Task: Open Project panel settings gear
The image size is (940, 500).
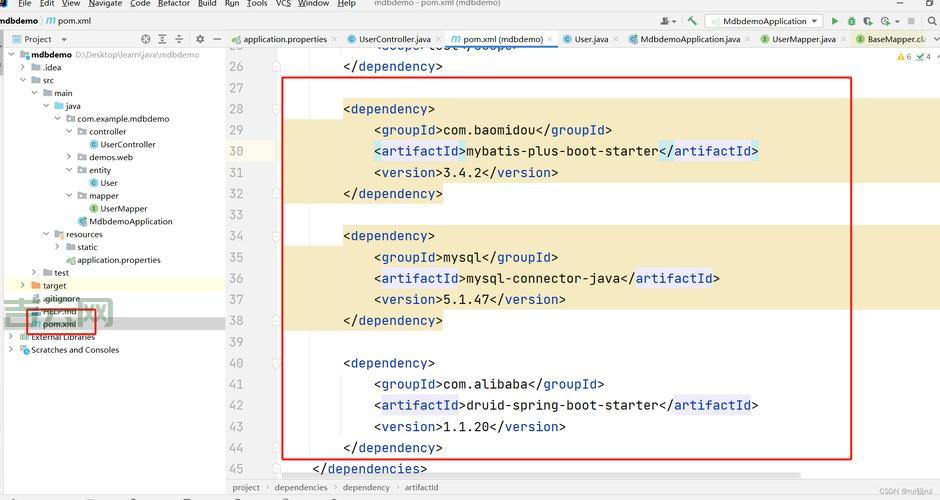Action: tap(200, 39)
